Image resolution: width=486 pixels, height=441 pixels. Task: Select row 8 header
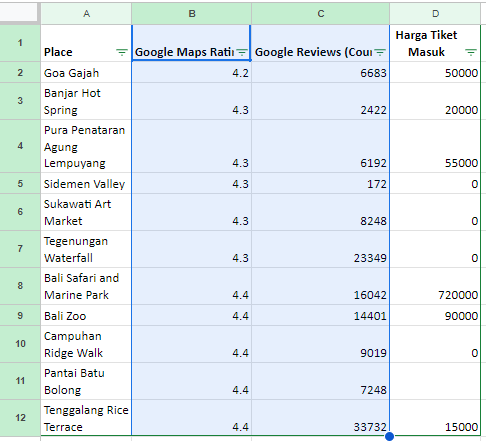[20, 286]
